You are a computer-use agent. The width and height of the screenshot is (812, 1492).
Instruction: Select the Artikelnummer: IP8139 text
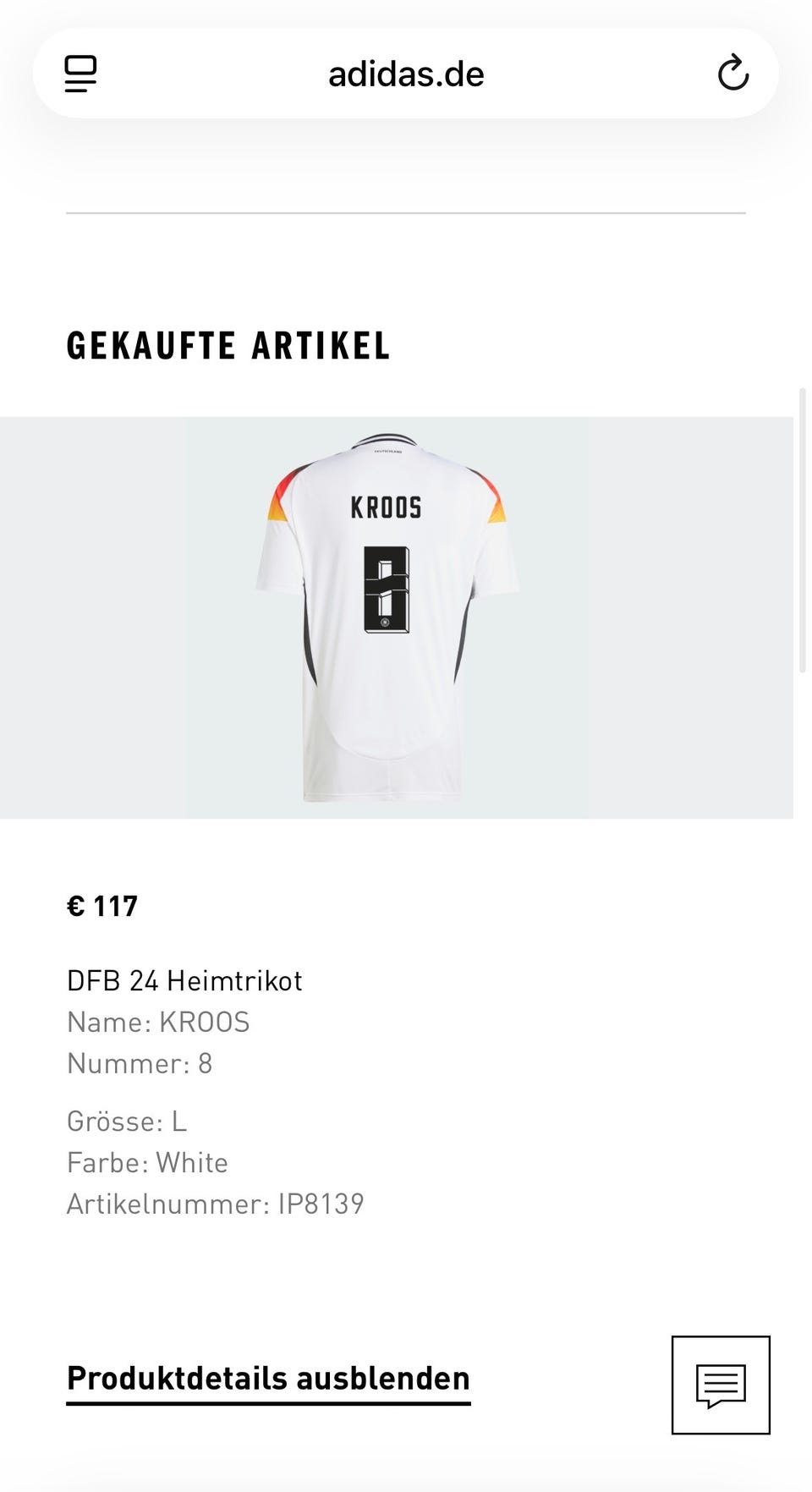[216, 1204]
